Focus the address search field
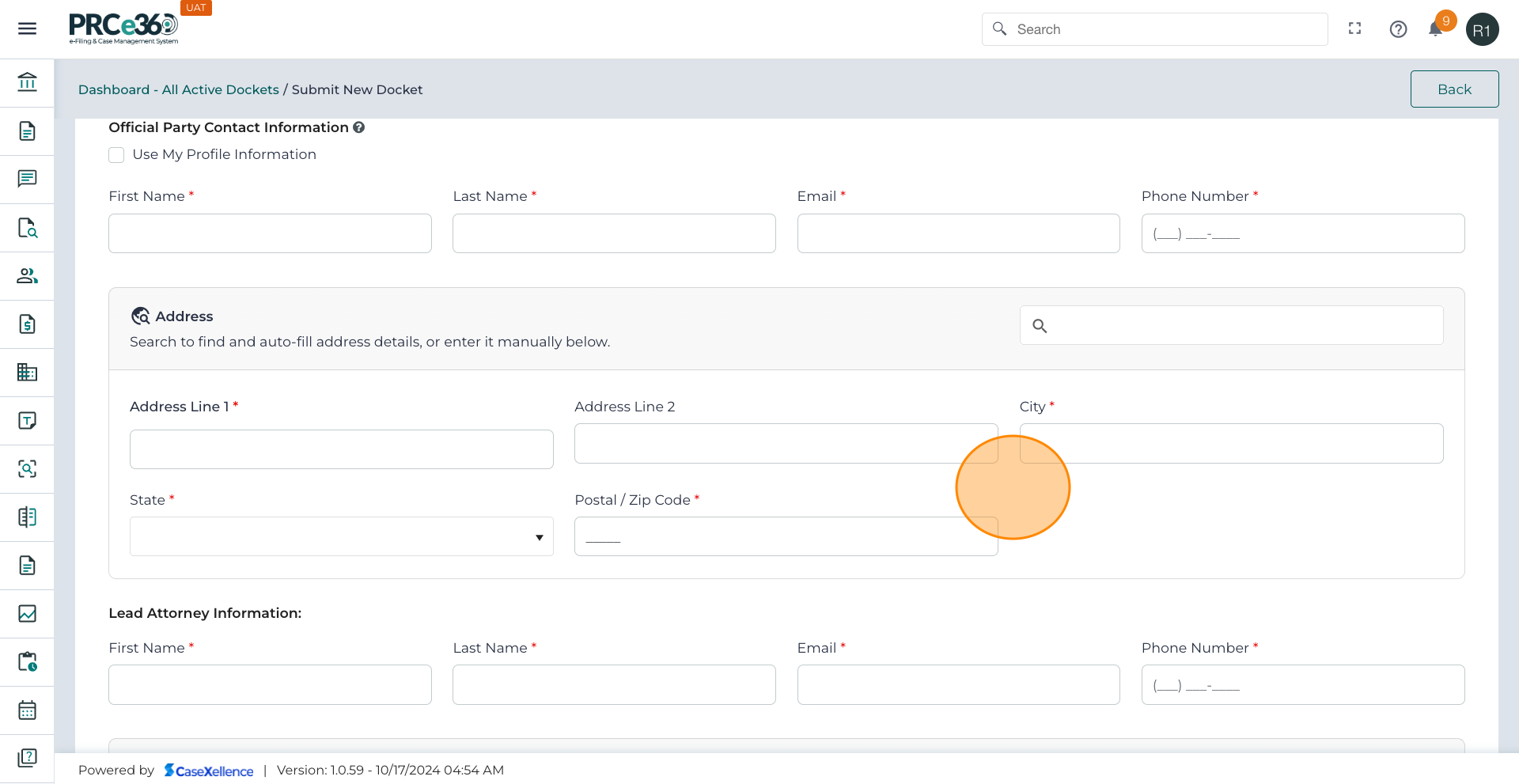The image size is (1519, 784). tap(1242, 326)
